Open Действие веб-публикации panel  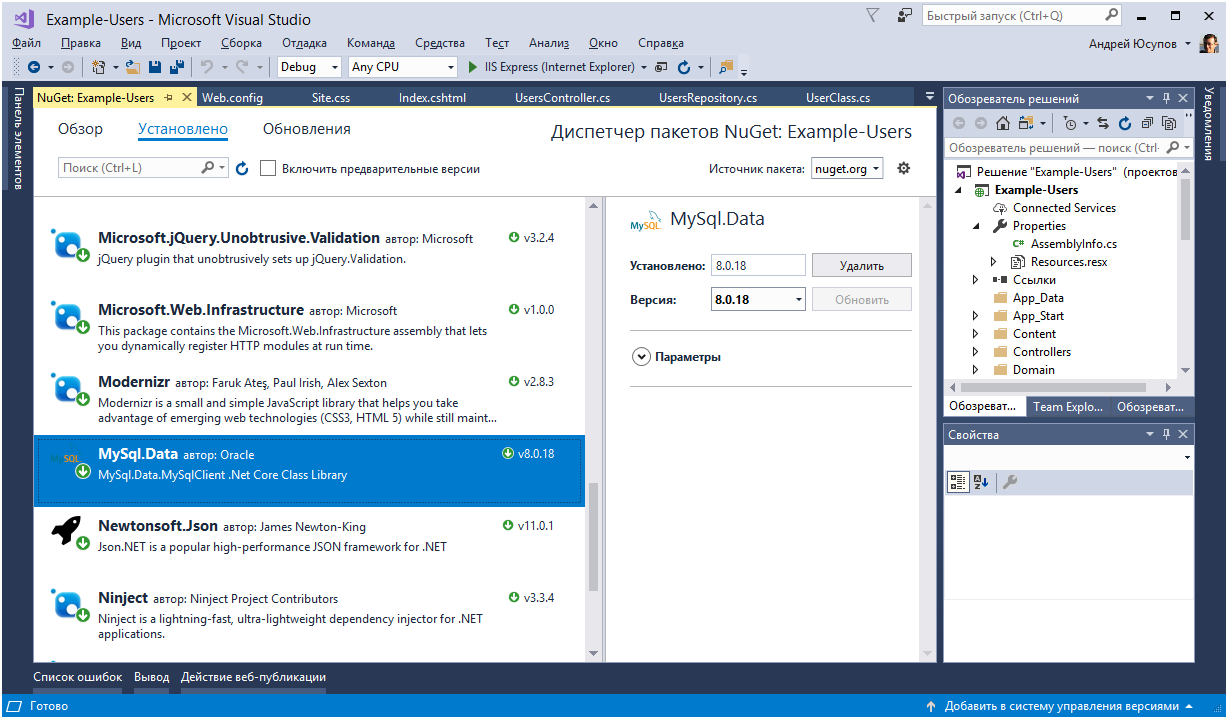(253, 677)
